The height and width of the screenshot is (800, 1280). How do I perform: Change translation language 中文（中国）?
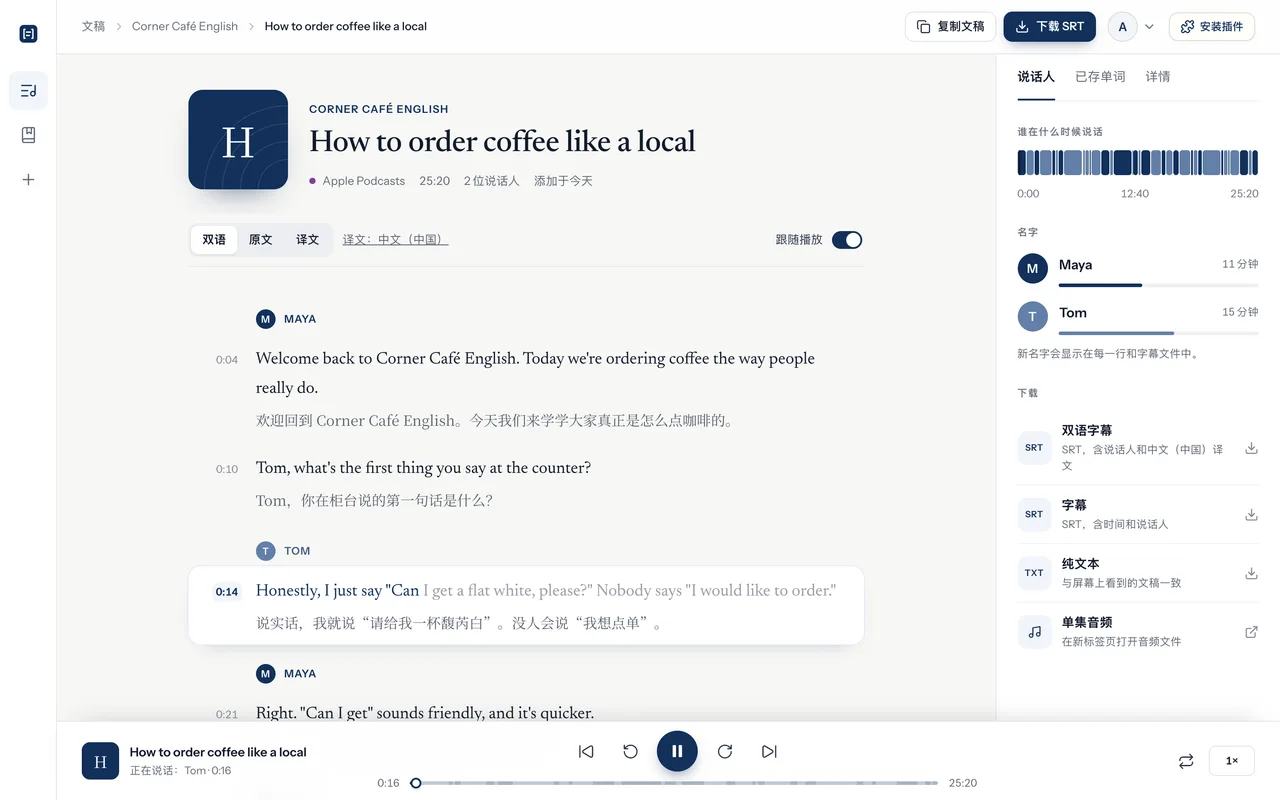pyautogui.click(x=395, y=240)
